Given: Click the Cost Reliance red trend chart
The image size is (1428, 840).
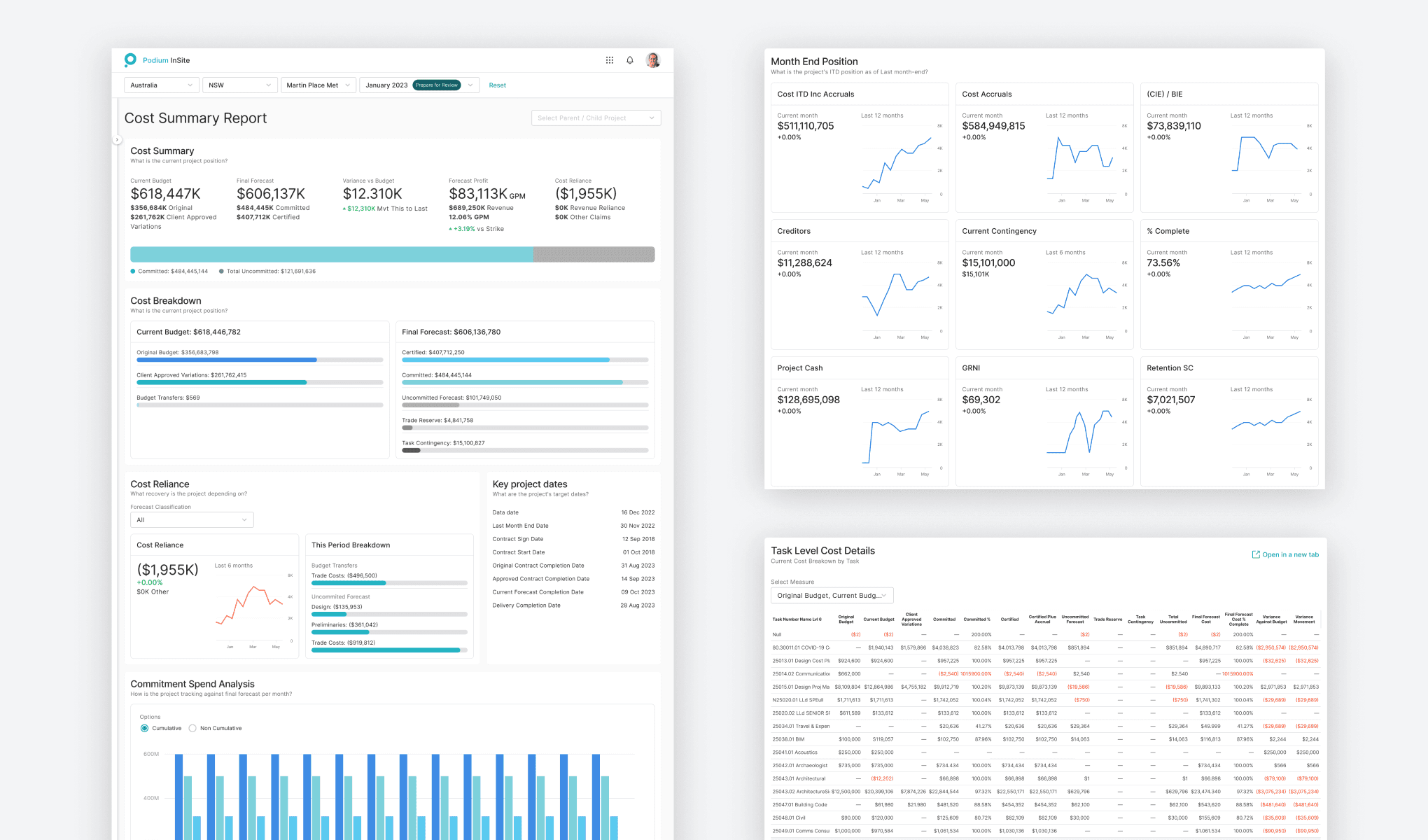Looking at the screenshot, I should click(253, 610).
